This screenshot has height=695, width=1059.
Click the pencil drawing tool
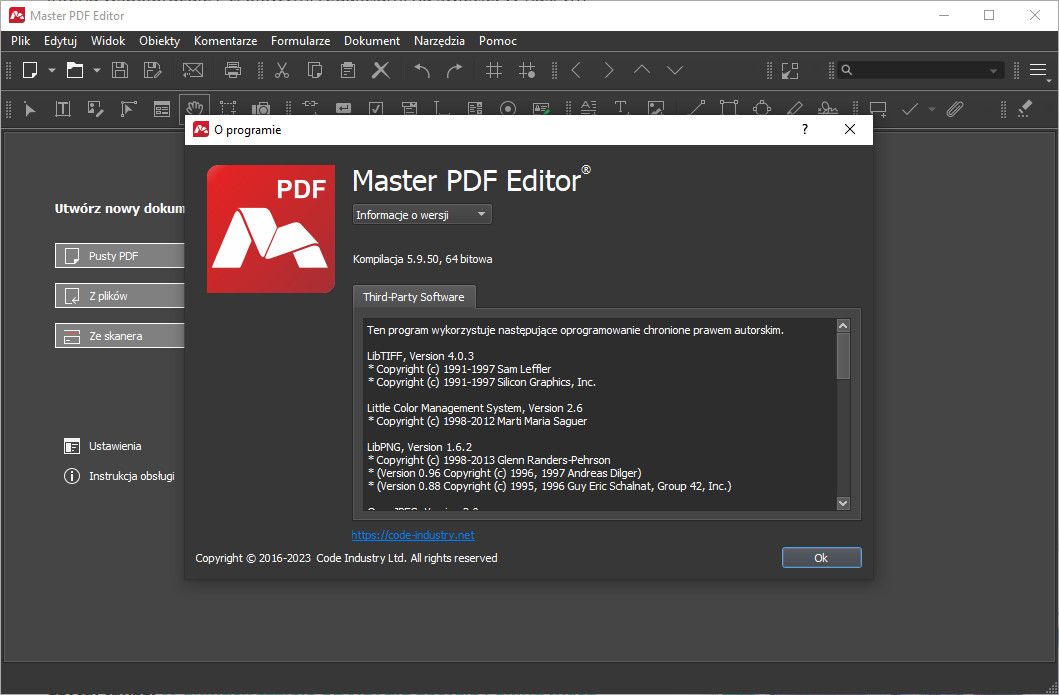click(795, 109)
